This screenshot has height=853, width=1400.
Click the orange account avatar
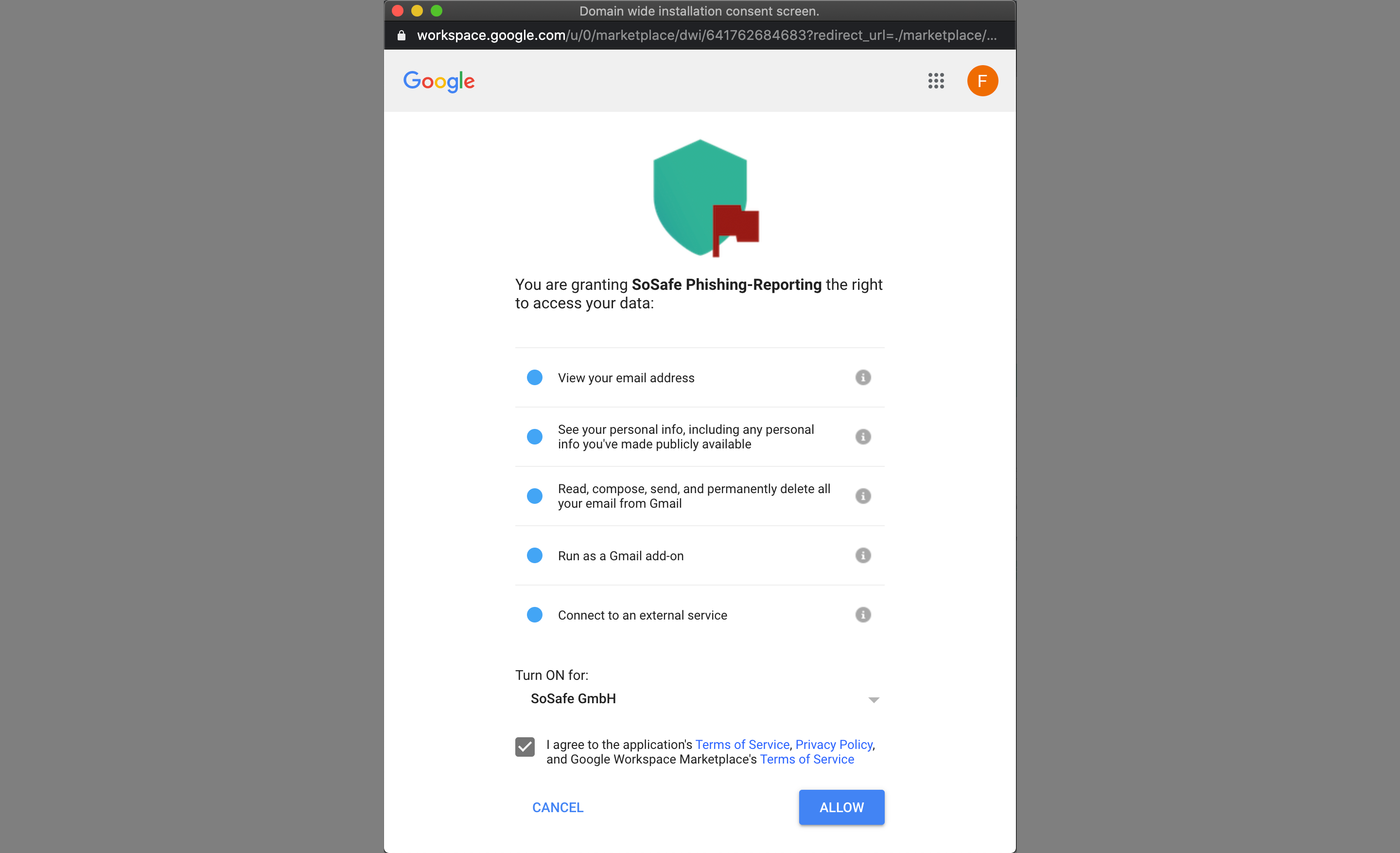click(x=982, y=81)
